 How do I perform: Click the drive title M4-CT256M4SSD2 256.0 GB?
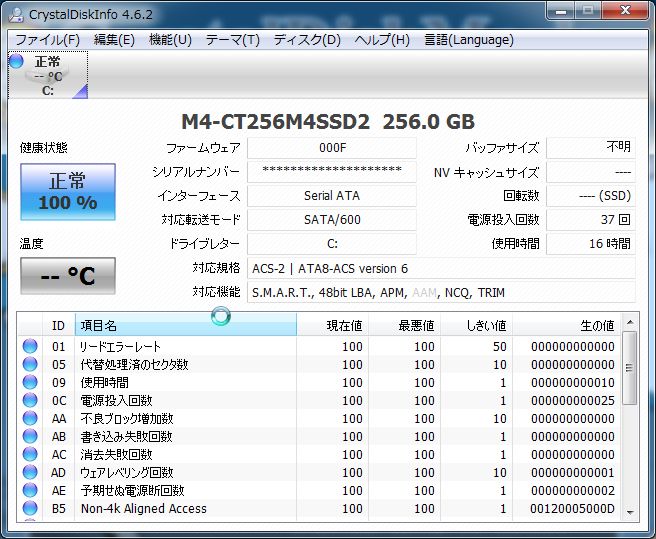point(328,122)
